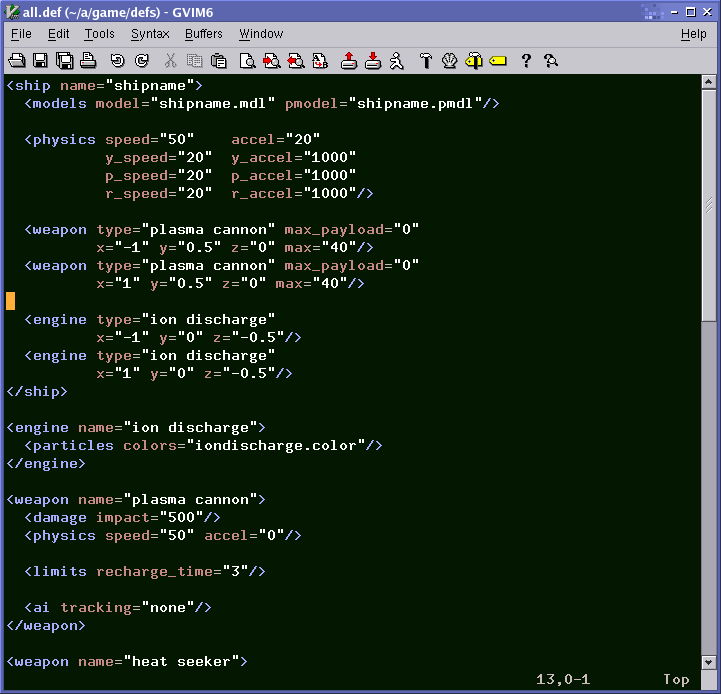This screenshot has height=694, width=721.
Task: Save the current file via floppy icon
Action: (x=40, y=61)
